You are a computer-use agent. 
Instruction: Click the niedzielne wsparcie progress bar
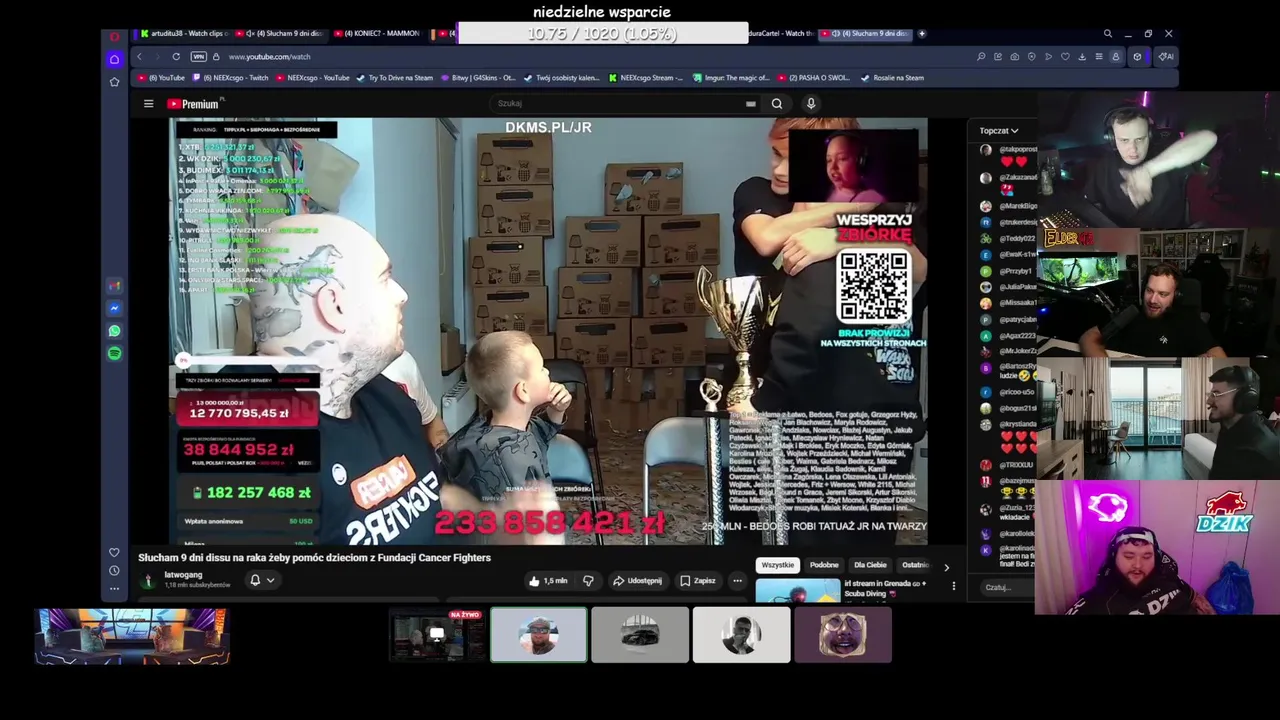pos(602,34)
